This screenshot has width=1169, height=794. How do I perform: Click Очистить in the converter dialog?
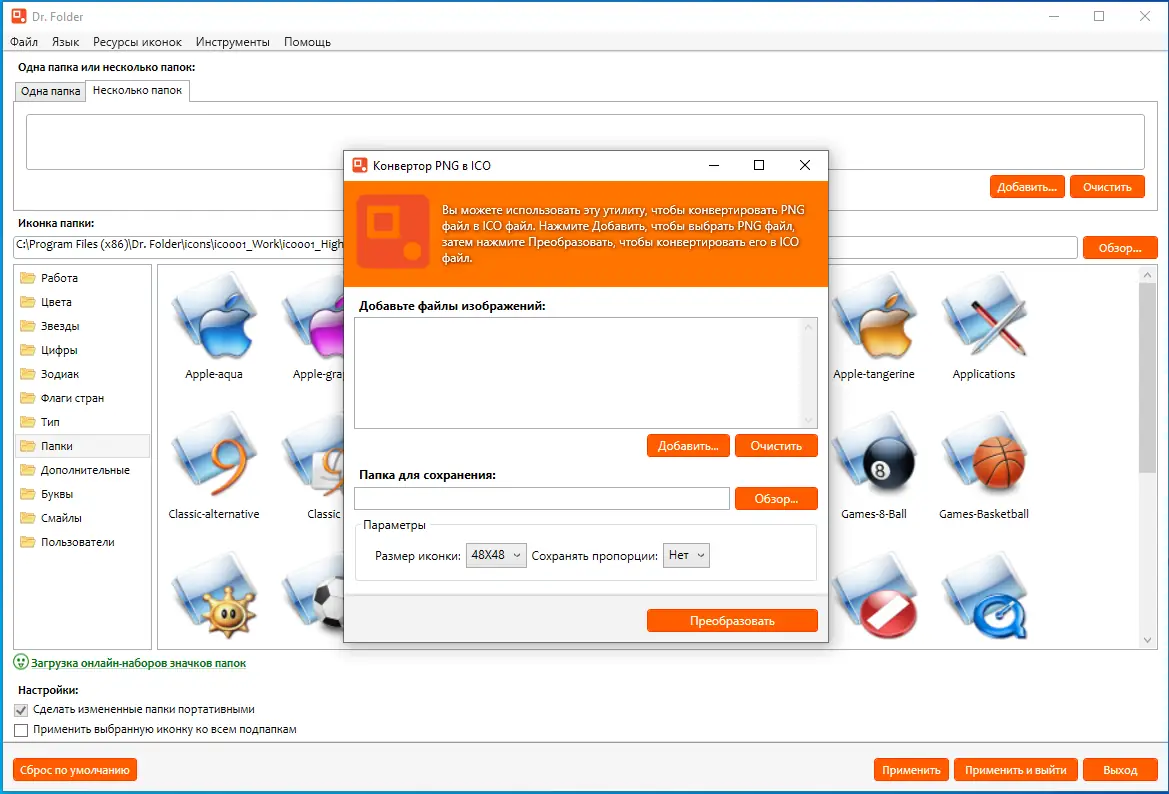(x=776, y=446)
